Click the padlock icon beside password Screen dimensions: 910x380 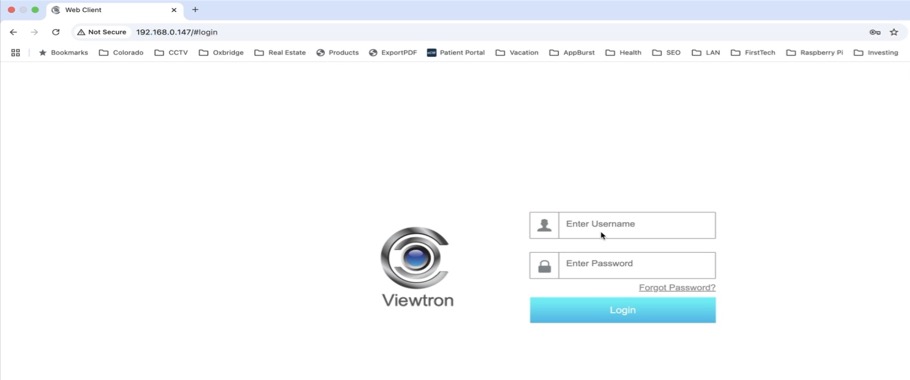pyautogui.click(x=544, y=266)
